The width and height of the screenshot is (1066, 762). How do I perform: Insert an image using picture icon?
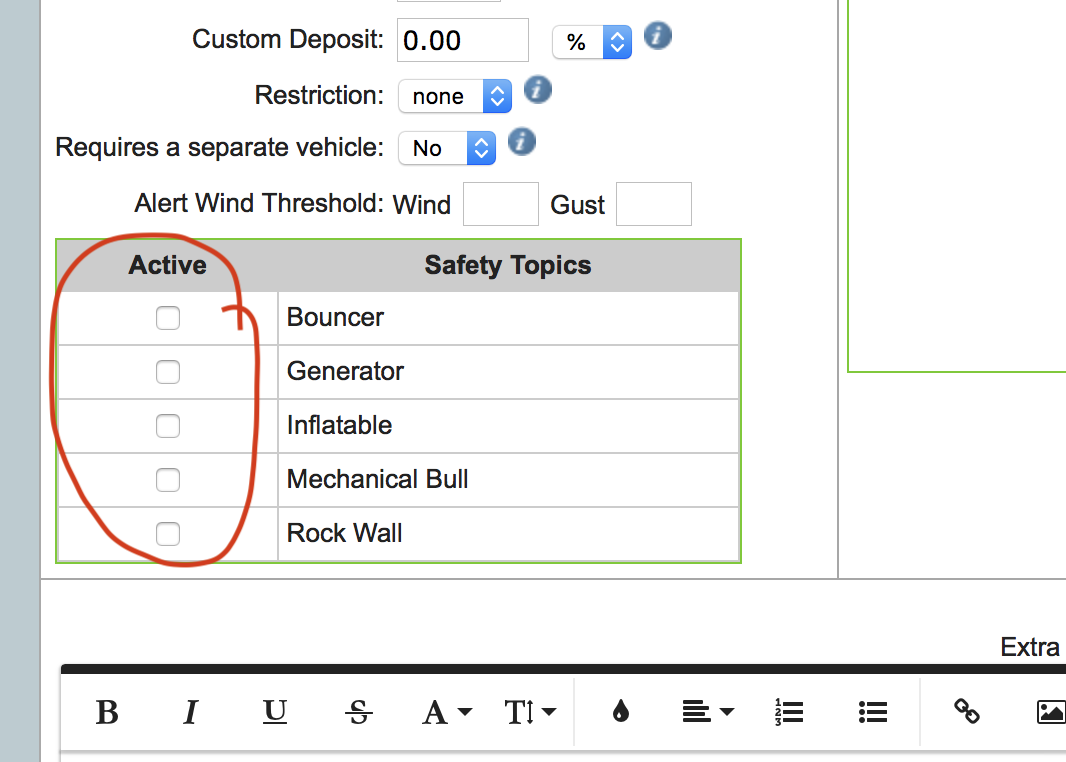[x=1050, y=712]
